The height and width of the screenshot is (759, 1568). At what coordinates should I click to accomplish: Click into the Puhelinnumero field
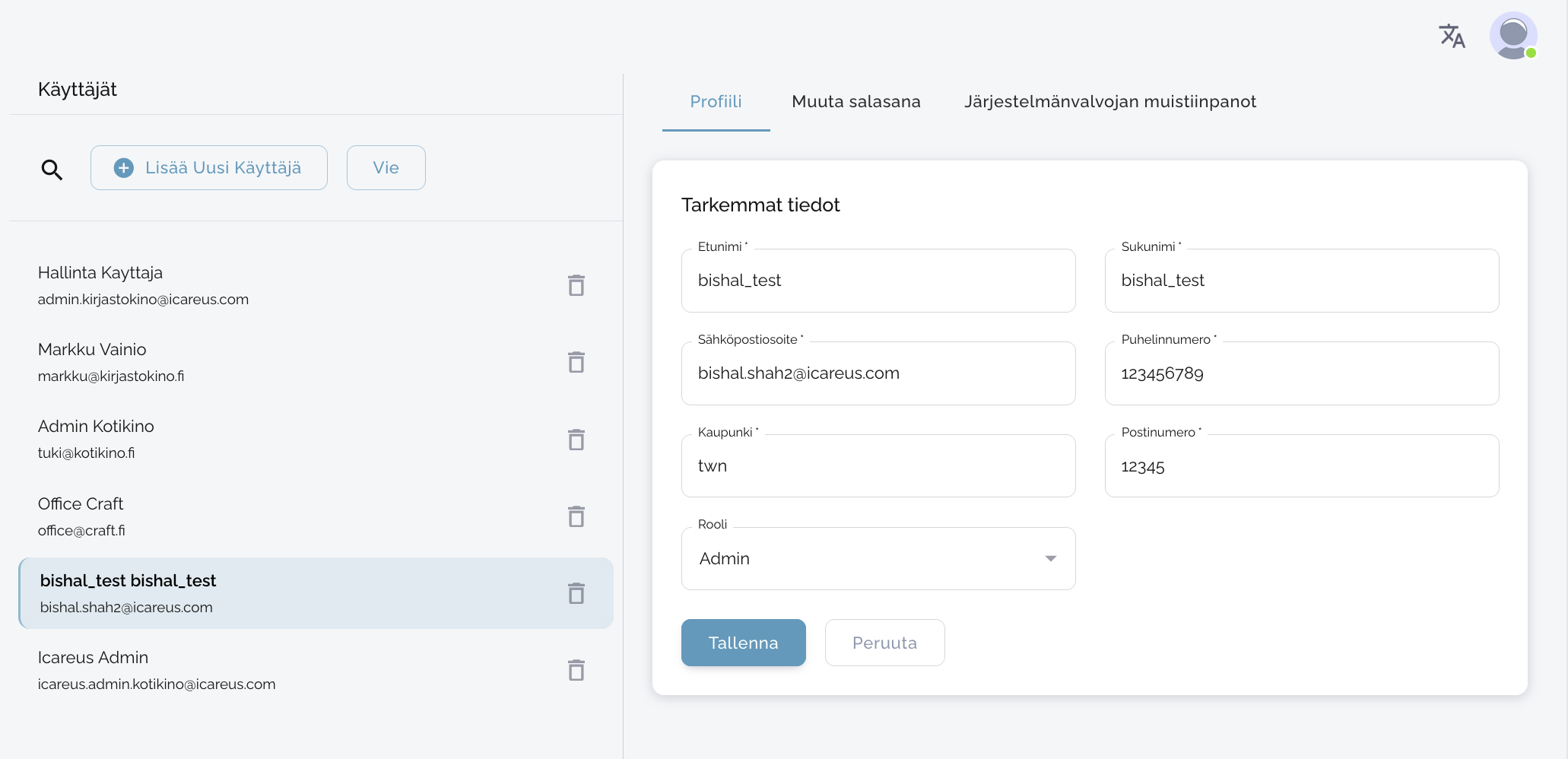point(1301,373)
